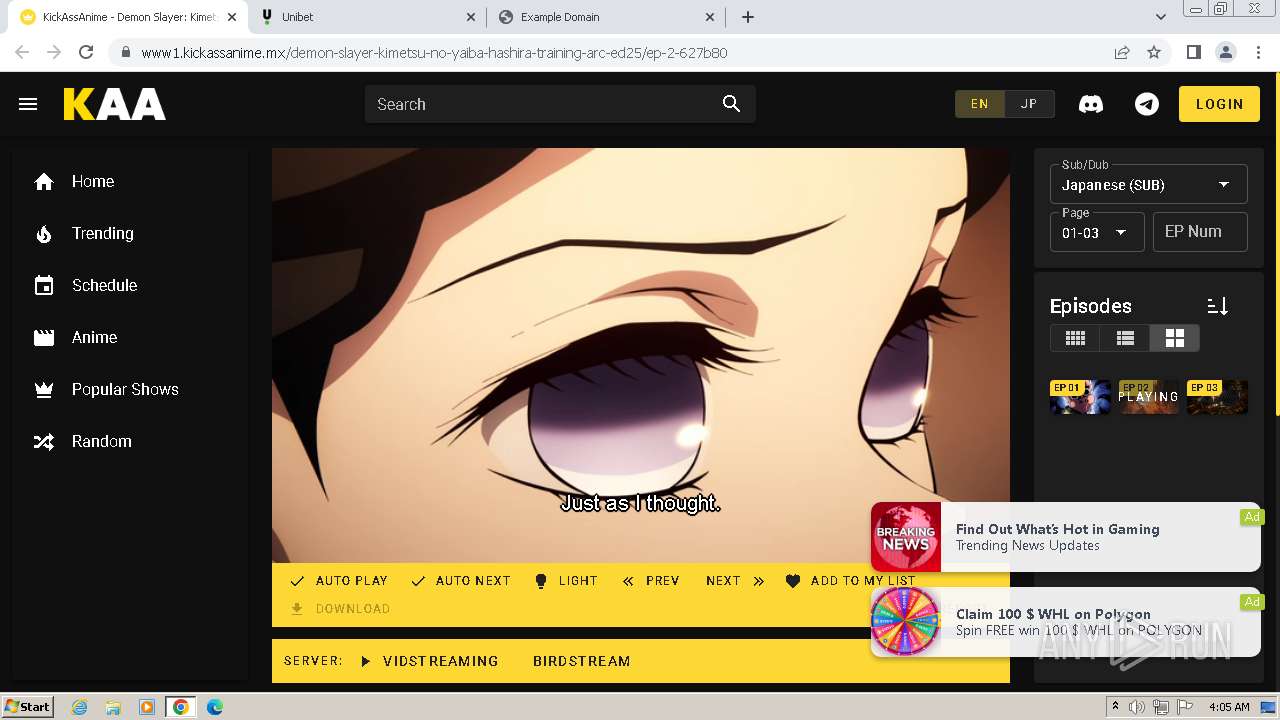Open the Sub/Dub Japanese (SUB) dropdown
The width and height of the screenshot is (1280, 720).
pos(1148,184)
